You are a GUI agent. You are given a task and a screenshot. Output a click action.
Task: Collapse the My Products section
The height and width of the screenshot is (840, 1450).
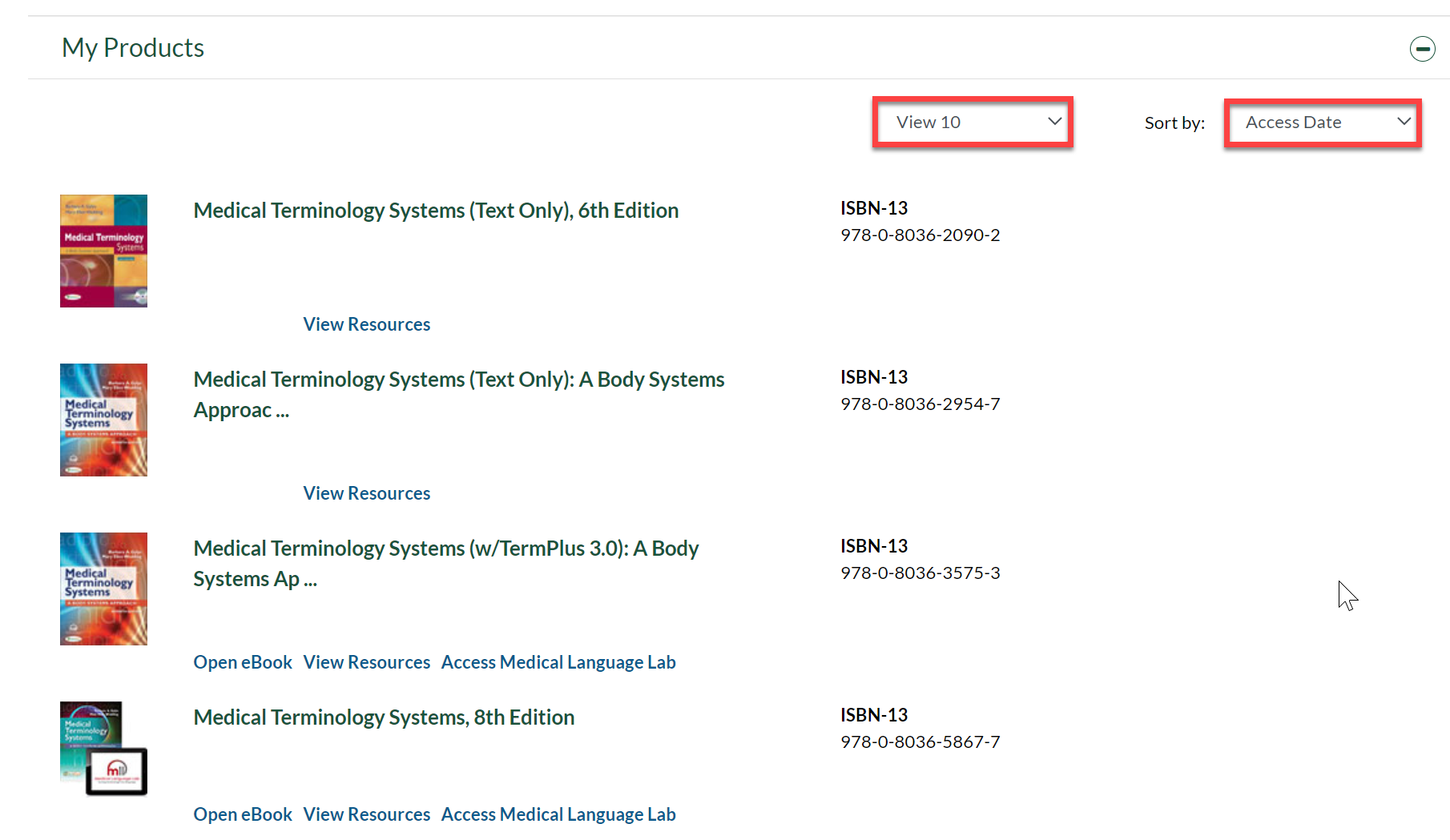[1422, 49]
